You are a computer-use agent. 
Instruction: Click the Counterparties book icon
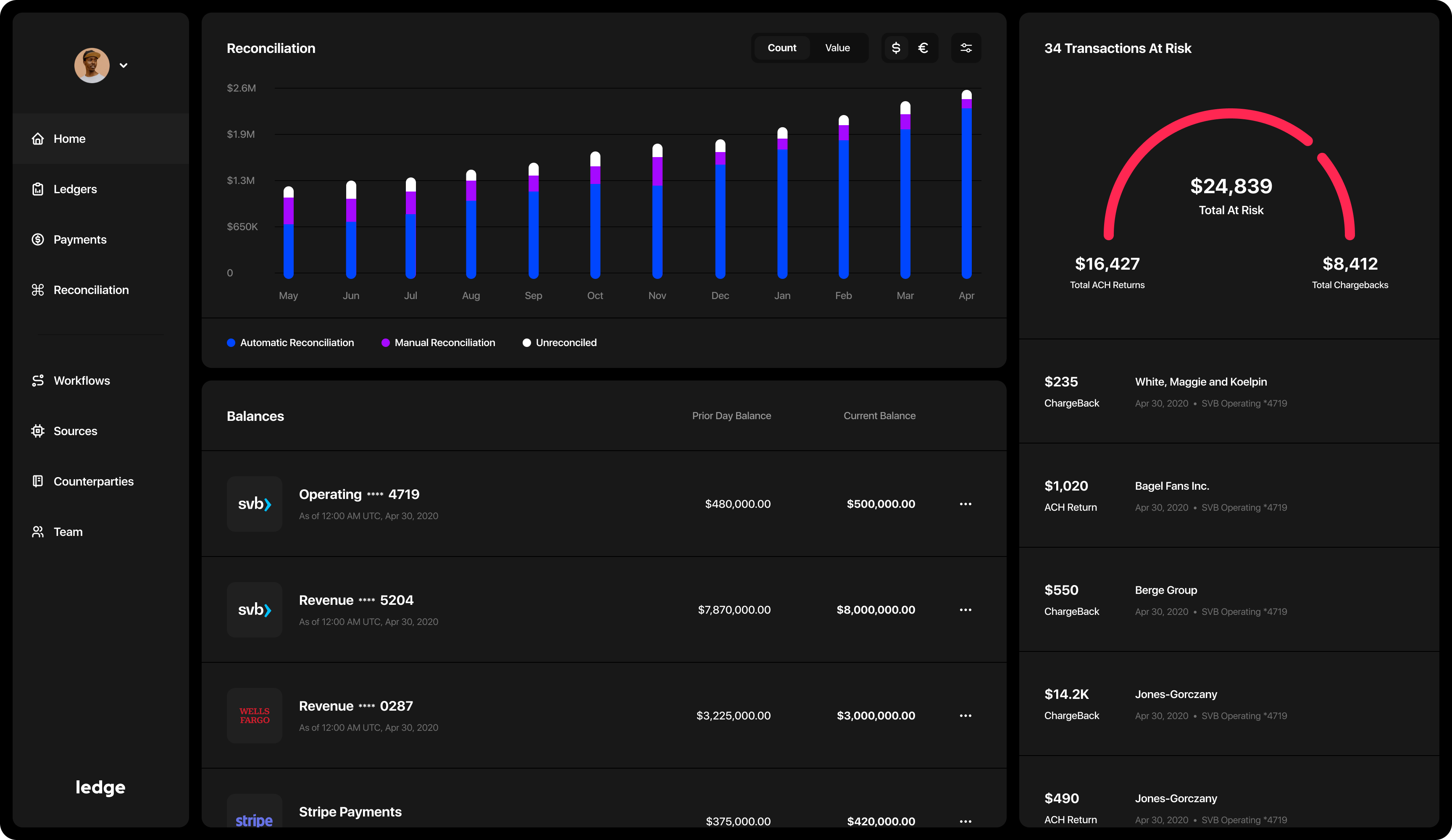pos(38,481)
